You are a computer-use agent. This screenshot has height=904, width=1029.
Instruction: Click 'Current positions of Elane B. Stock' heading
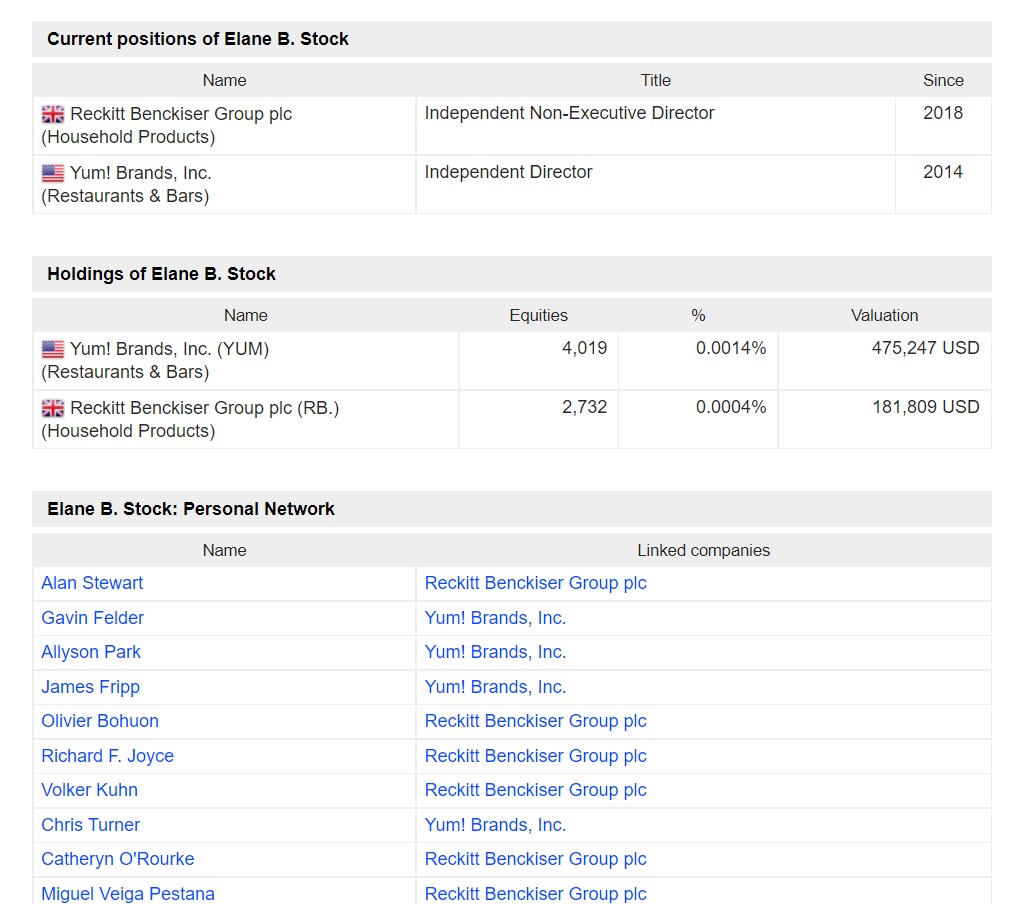(198, 39)
